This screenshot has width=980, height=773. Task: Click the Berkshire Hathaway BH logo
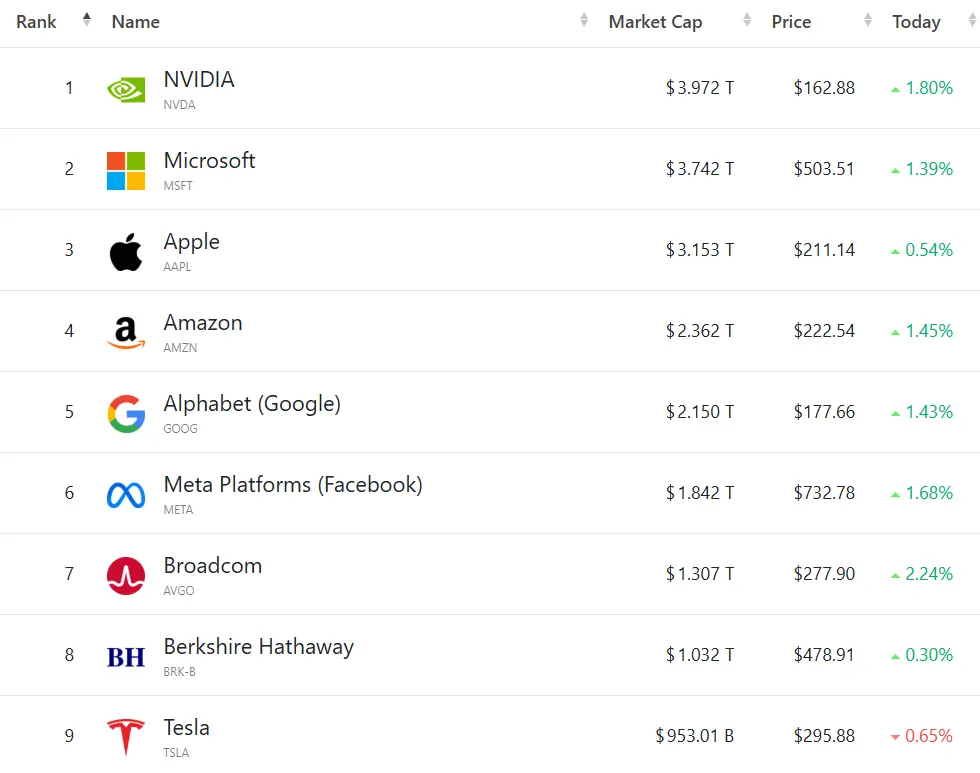[126, 656]
